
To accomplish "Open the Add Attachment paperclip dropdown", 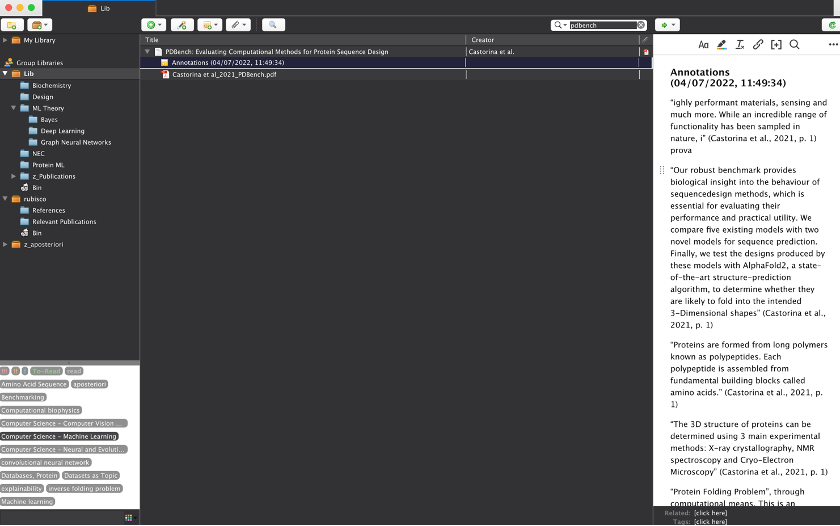I will [x=238, y=25].
